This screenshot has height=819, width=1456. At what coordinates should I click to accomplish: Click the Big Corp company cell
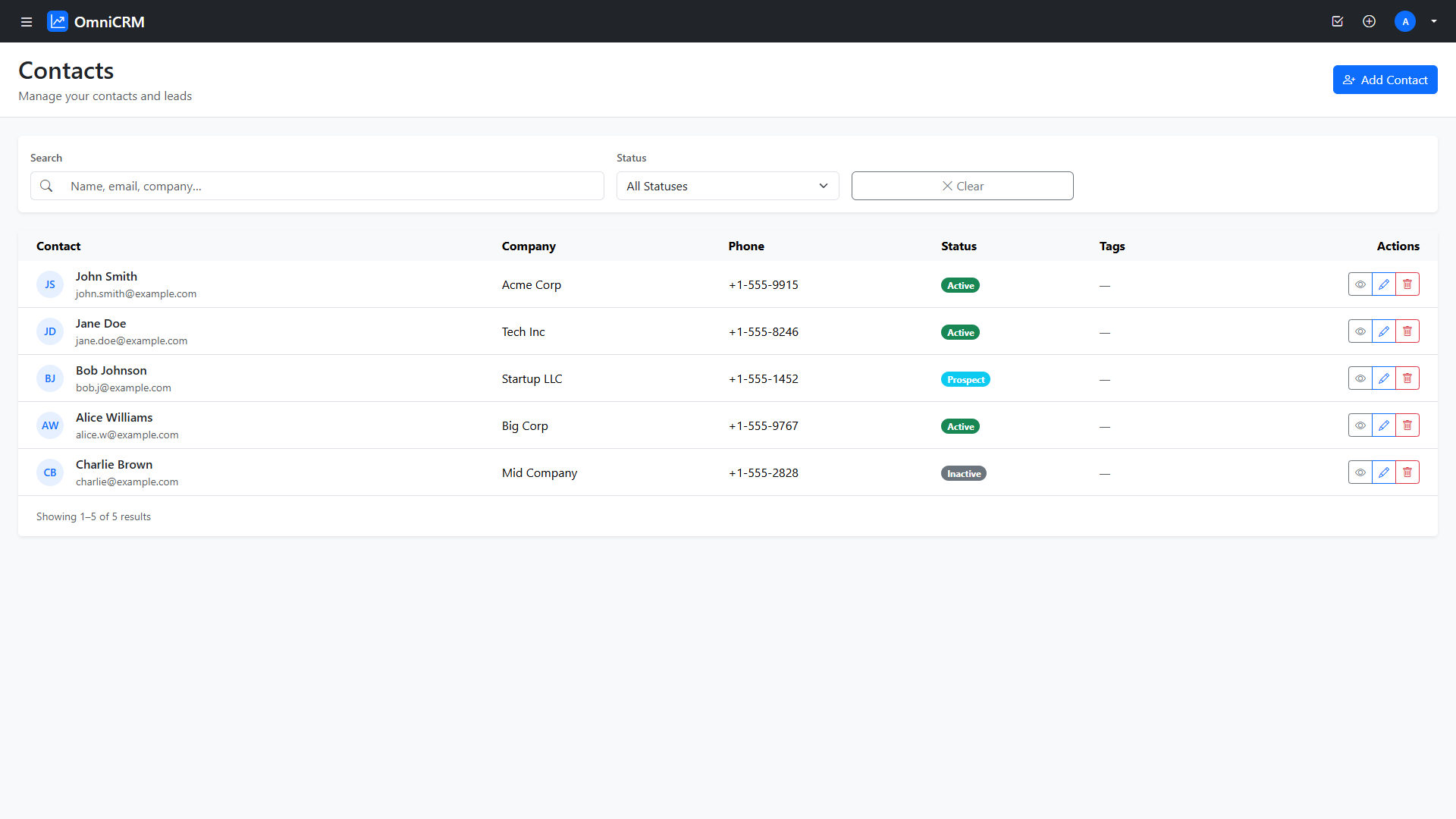coord(525,425)
